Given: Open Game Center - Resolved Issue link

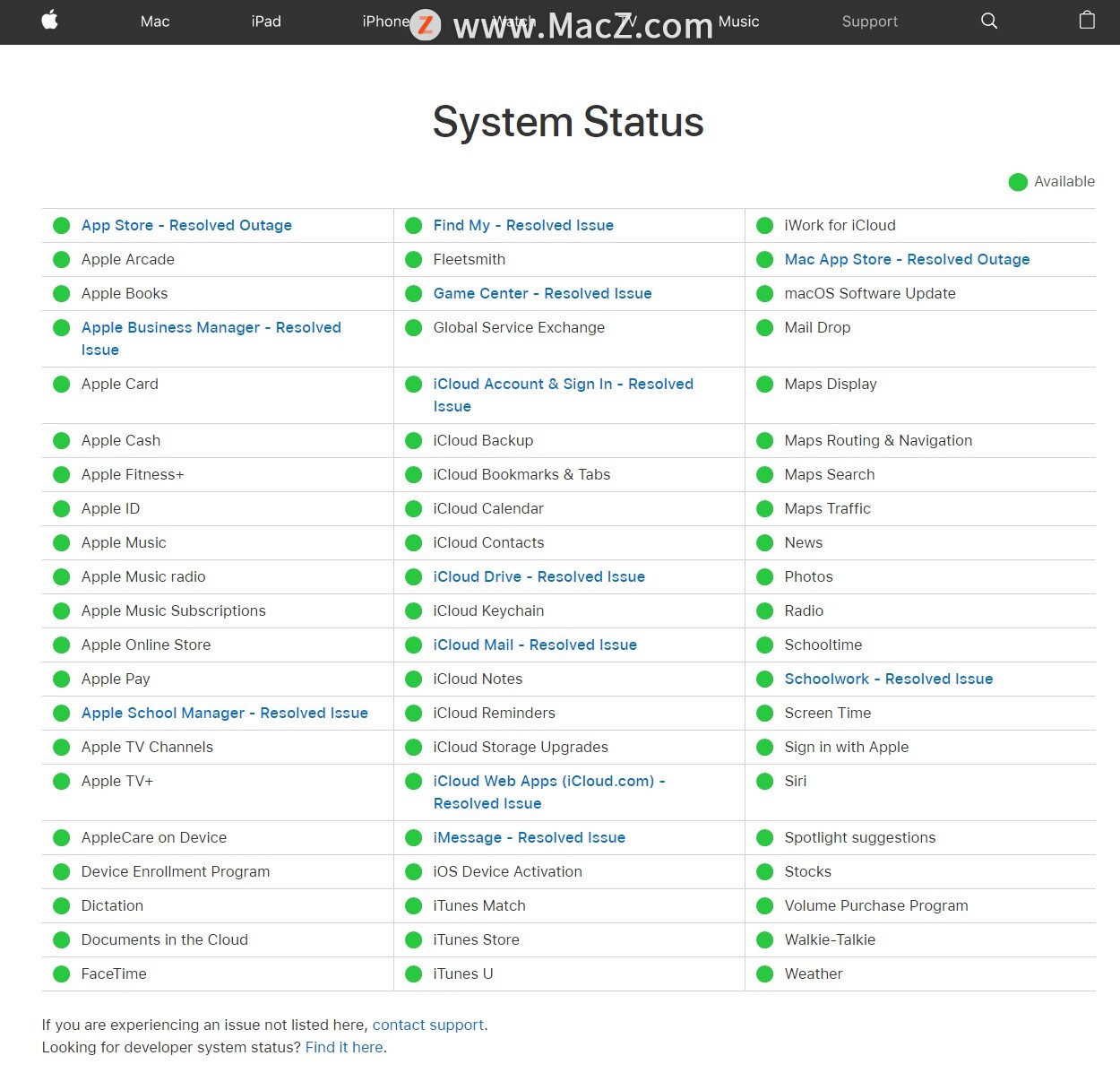Looking at the screenshot, I should point(542,294).
